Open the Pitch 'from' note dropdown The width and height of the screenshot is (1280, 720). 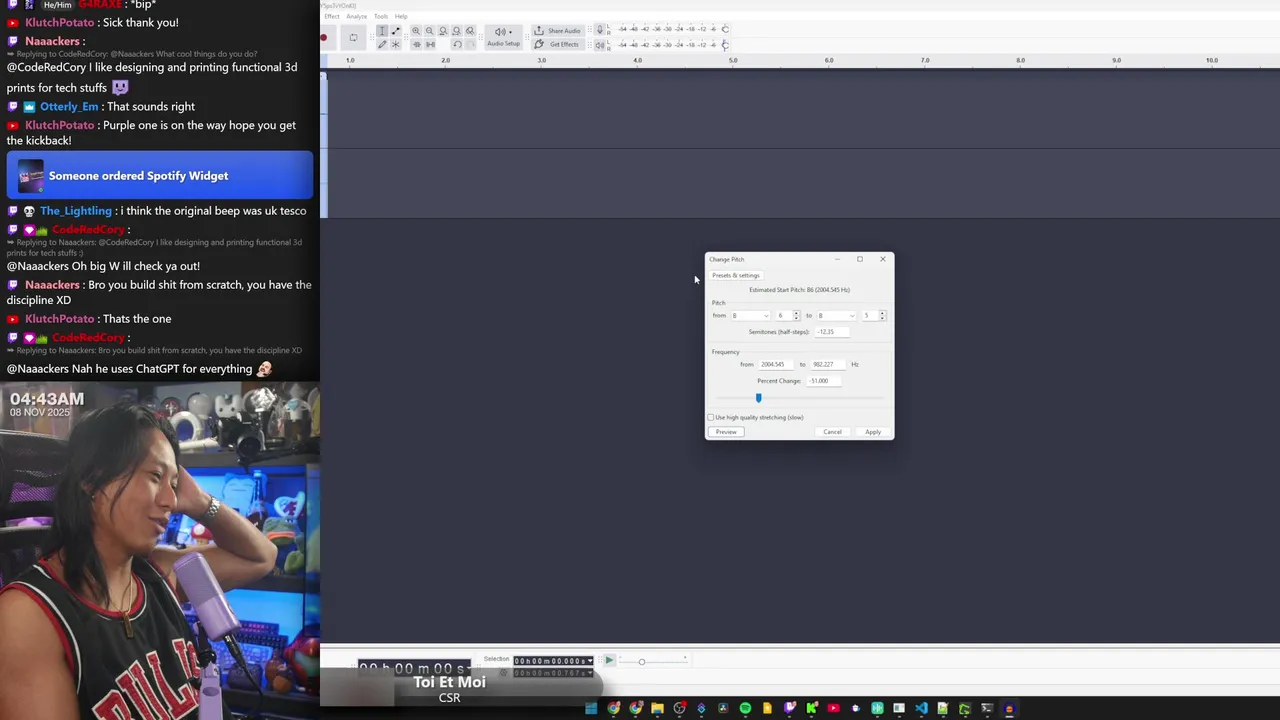(750, 316)
